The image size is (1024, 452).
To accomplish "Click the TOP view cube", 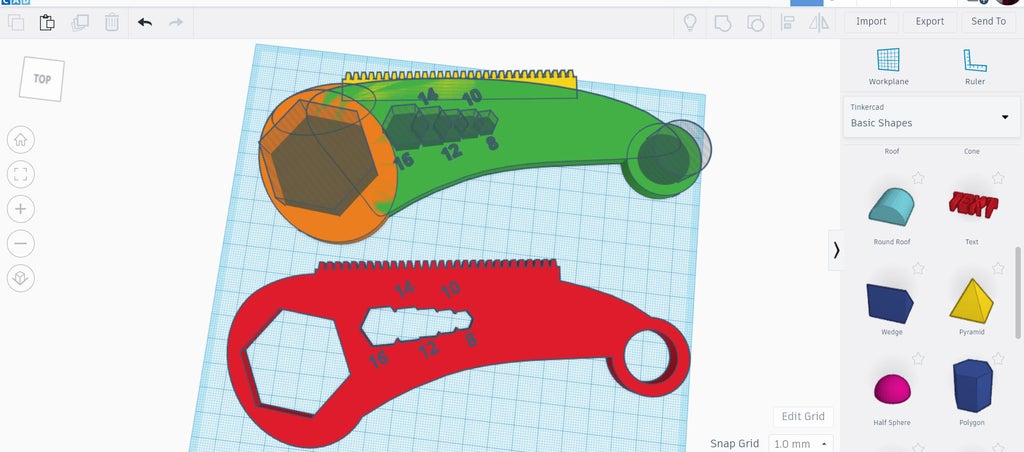I will [42, 79].
